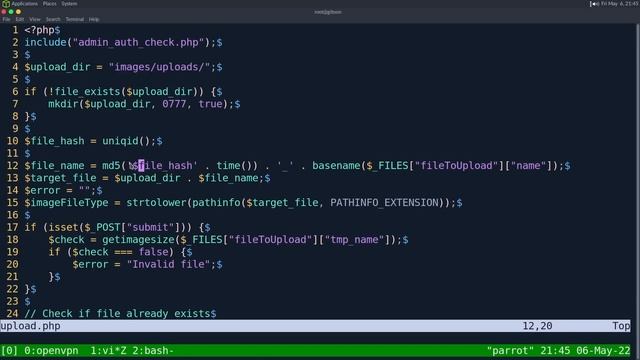
Task: Click line number 12 in the gutter
Action: [x=13, y=165]
